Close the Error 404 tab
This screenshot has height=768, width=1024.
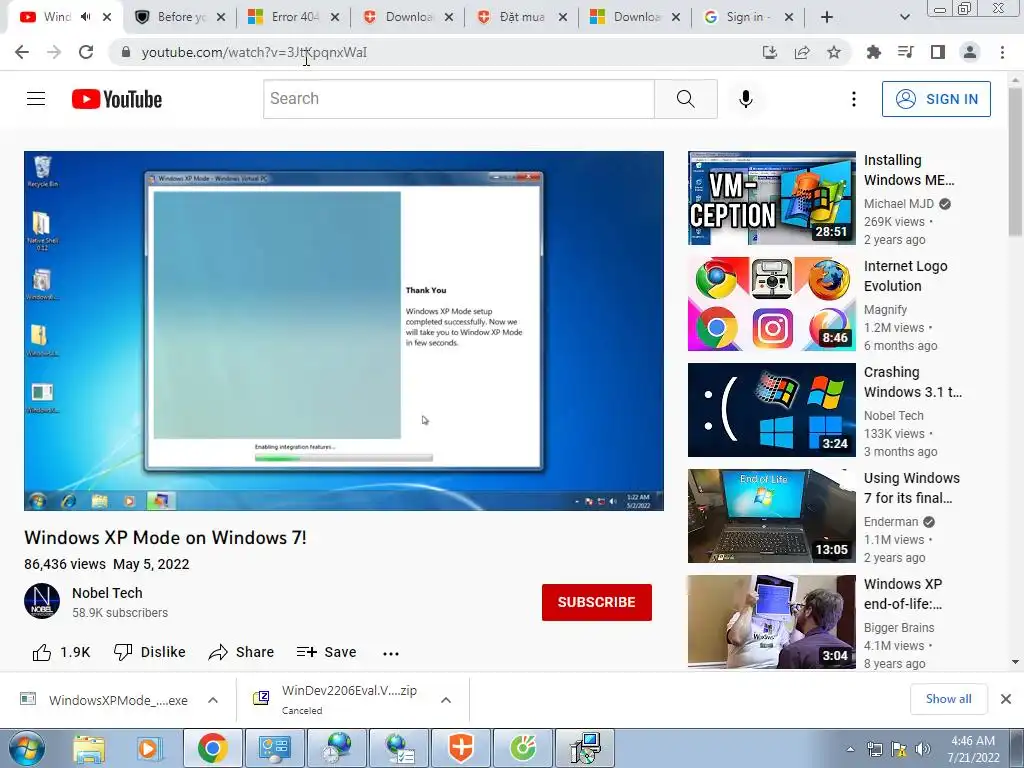(335, 17)
